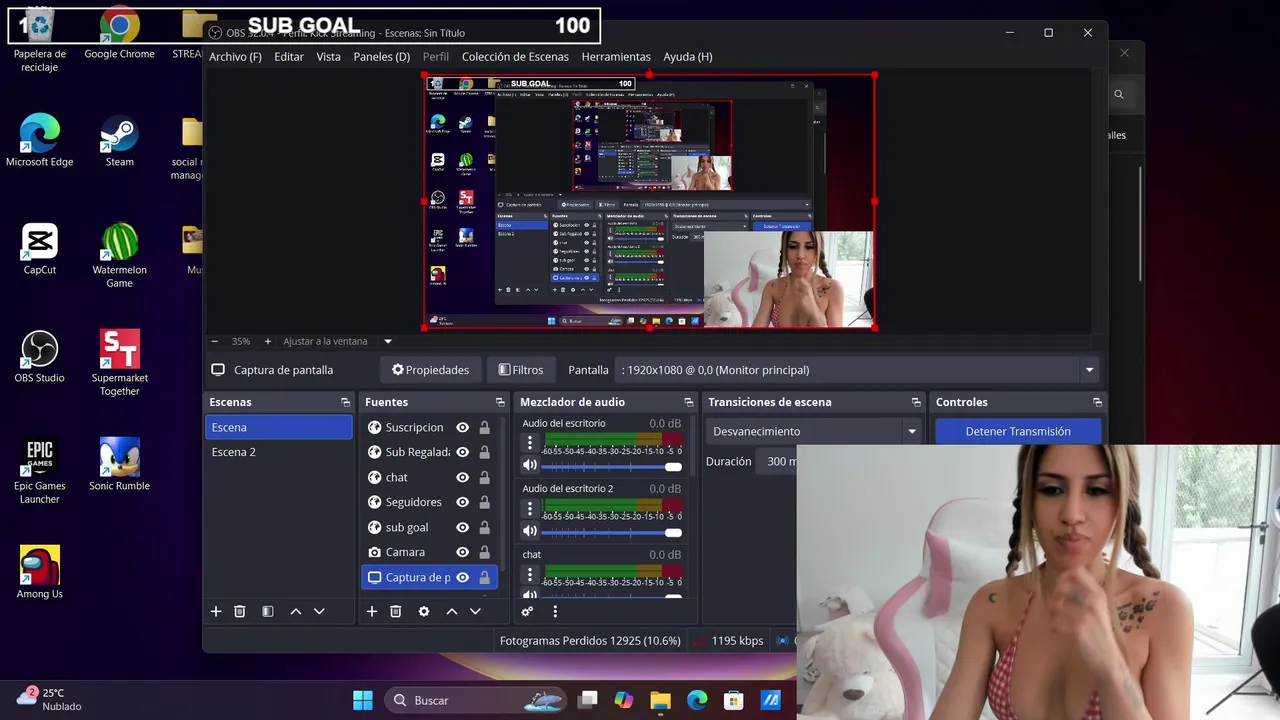
Task: Open Paneles (D) menu
Action: point(382,57)
